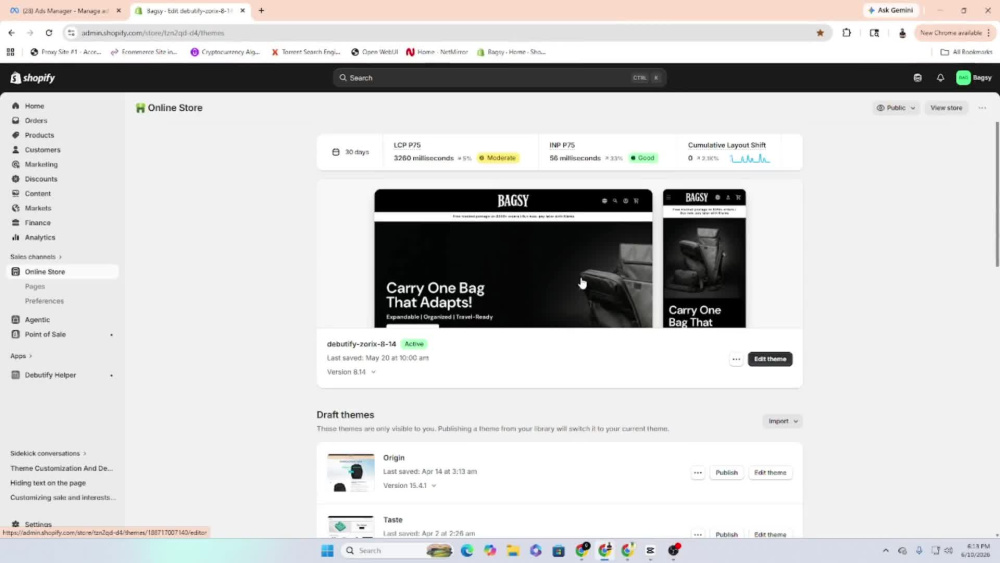Screen dimensions: 1000x563
Task: Open the Customers section
Action: point(42,150)
